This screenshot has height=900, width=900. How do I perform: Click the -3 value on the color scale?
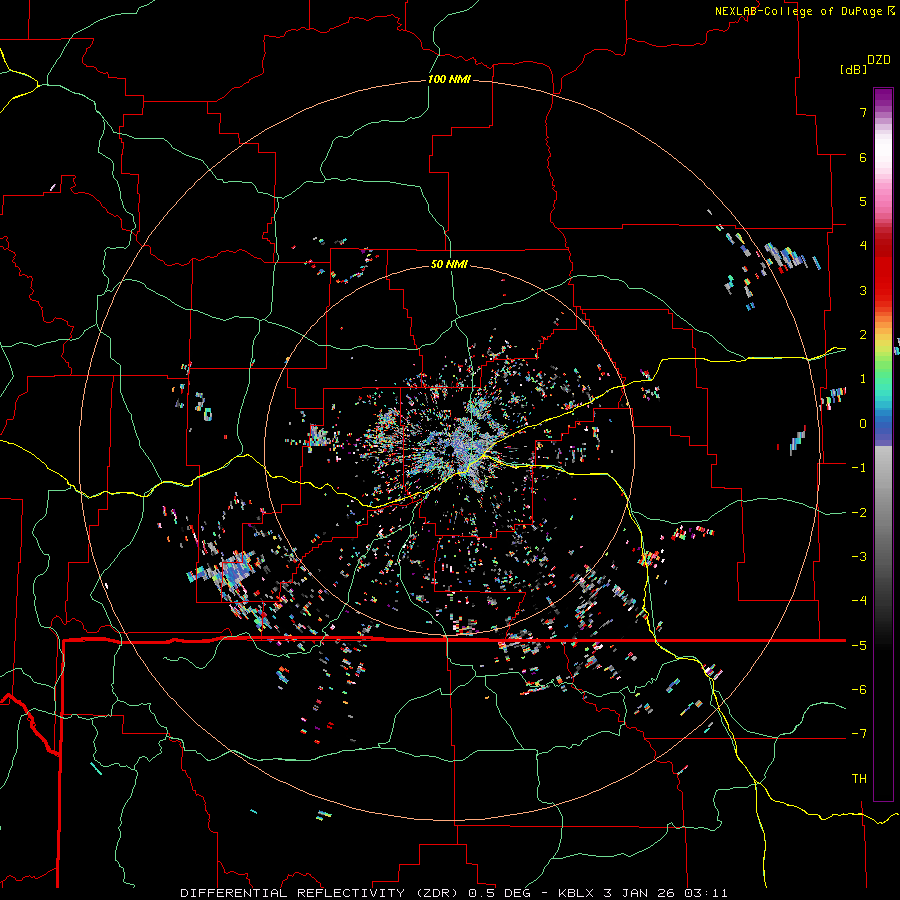(859, 556)
